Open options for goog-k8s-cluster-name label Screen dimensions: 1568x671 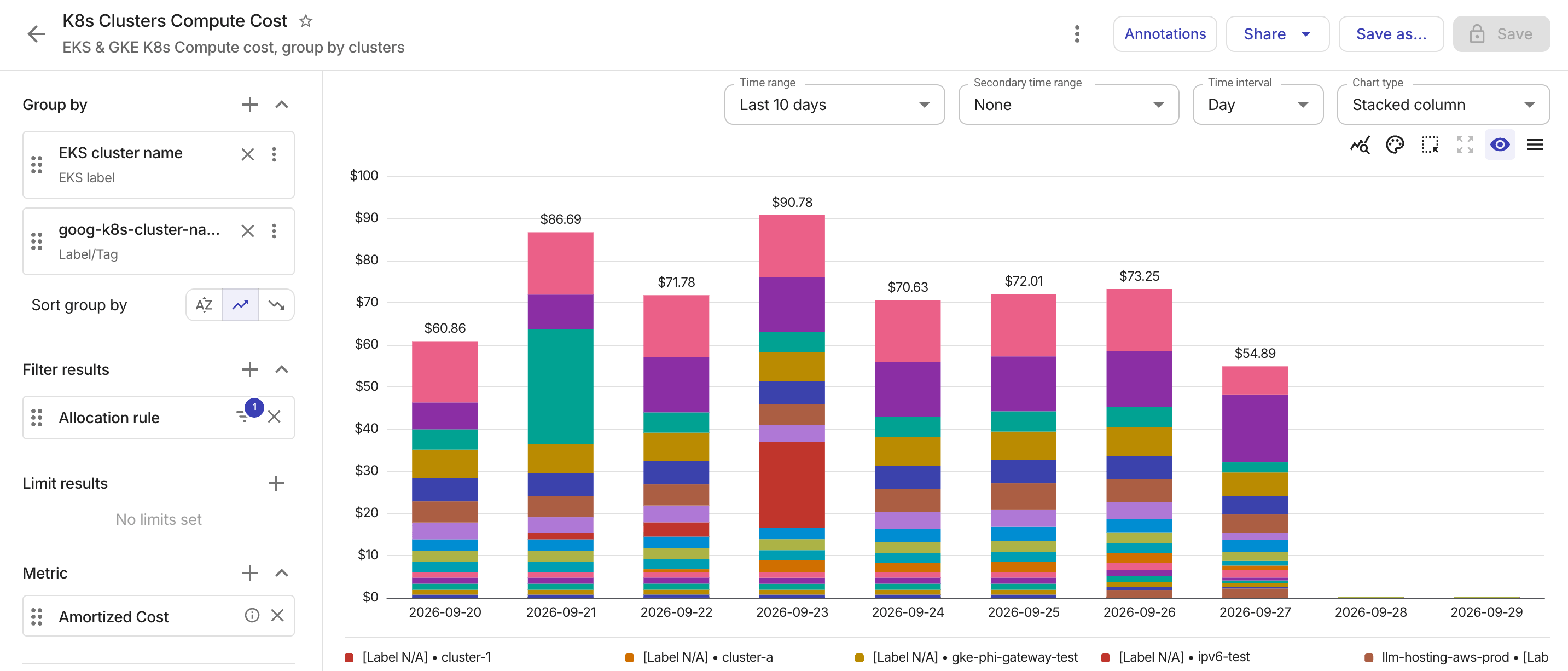(274, 231)
